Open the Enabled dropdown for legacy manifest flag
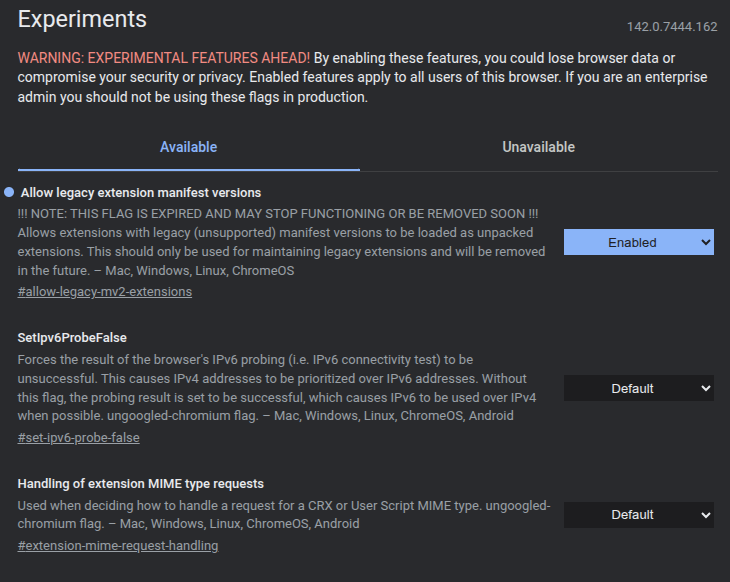 [638, 242]
